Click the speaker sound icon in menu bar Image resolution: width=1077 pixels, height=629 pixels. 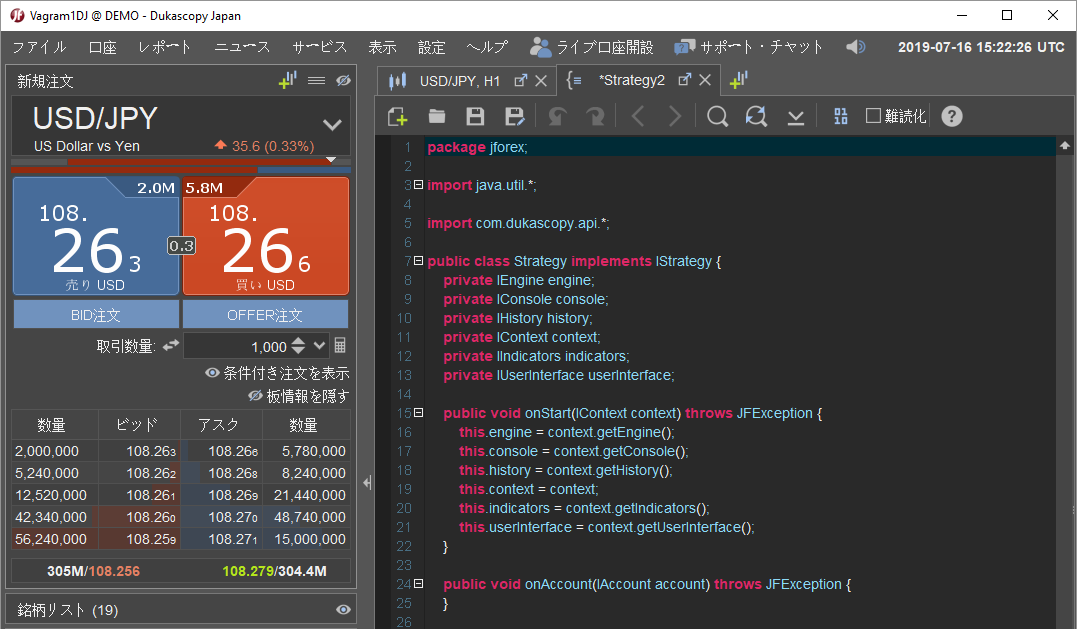(x=855, y=47)
